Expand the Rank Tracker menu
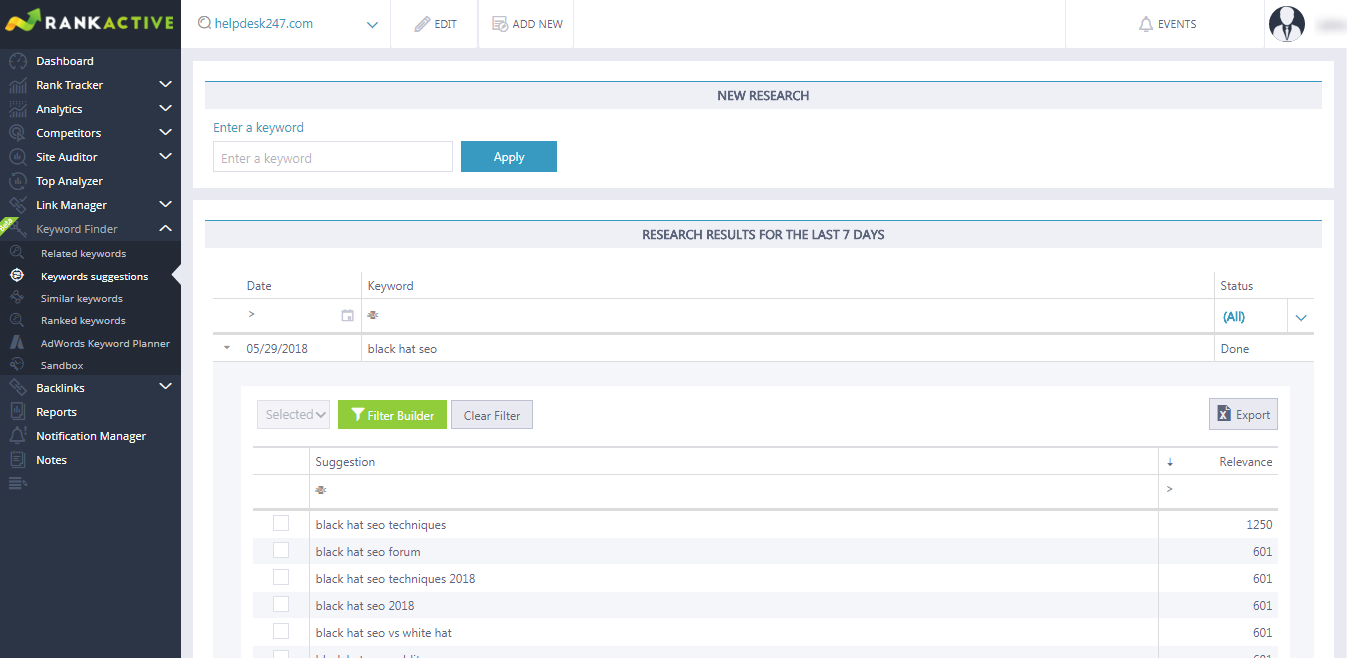The width and height of the screenshot is (1347, 658). click(x=166, y=85)
